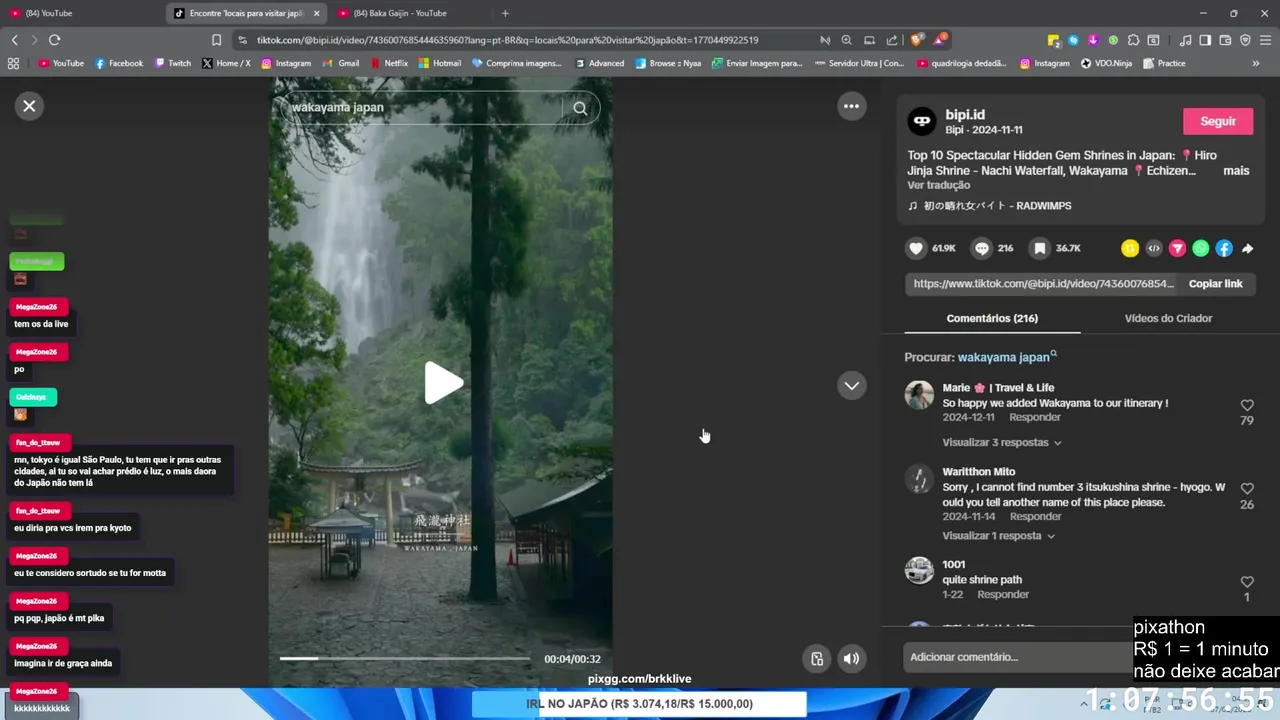Switch to Vídeos do Criador tab
Viewport: 1280px width, 720px height.
pos(1168,318)
